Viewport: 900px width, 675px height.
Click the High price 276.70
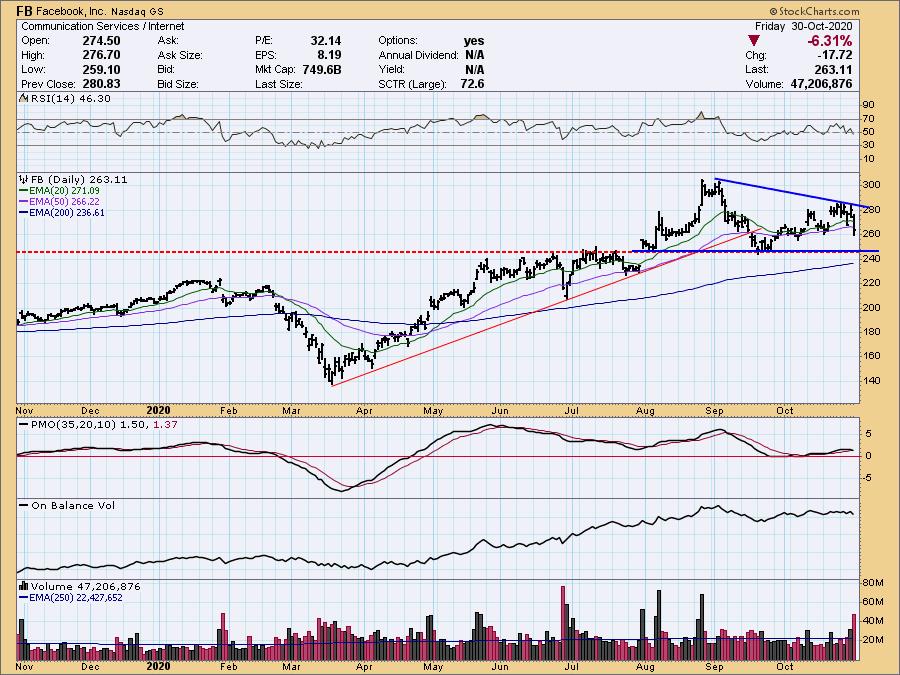point(102,55)
